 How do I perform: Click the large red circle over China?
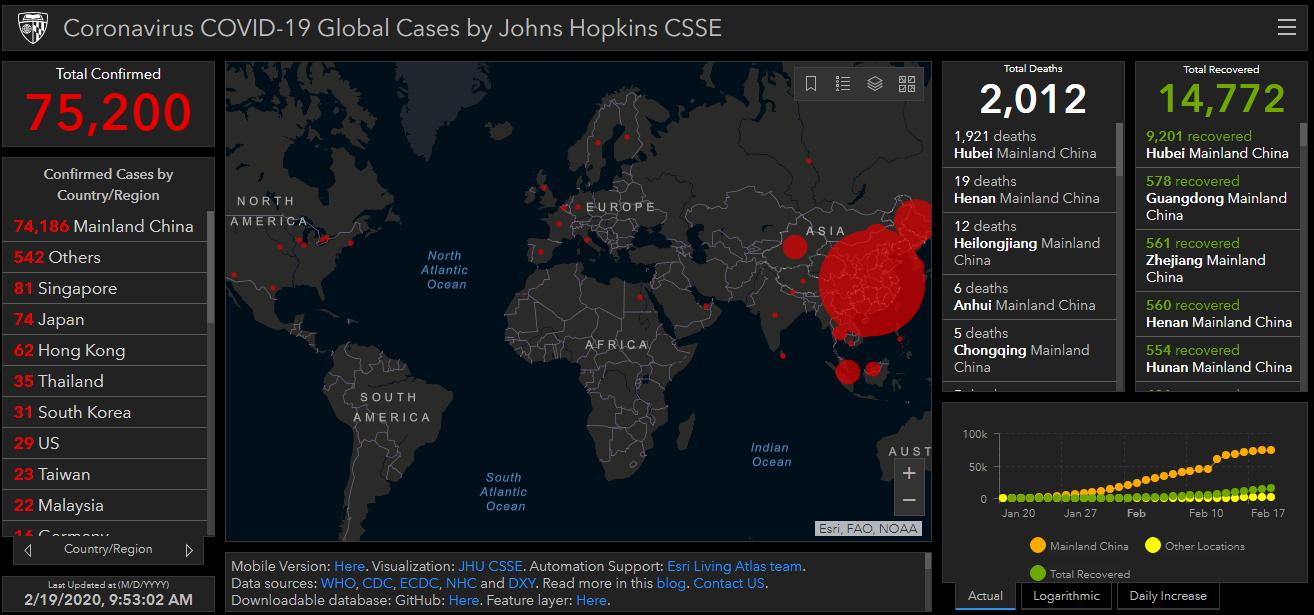873,281
